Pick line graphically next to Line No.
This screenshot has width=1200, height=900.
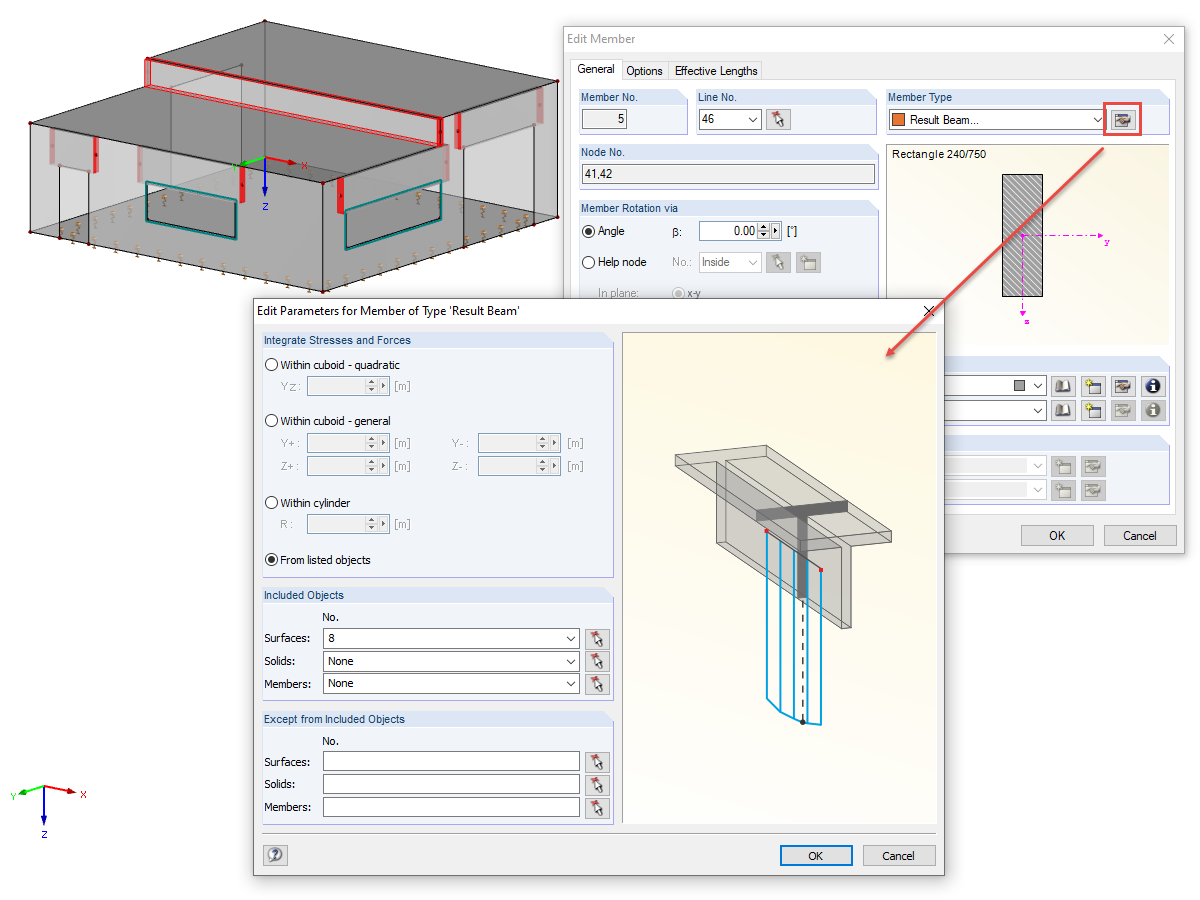click(777, 119)
